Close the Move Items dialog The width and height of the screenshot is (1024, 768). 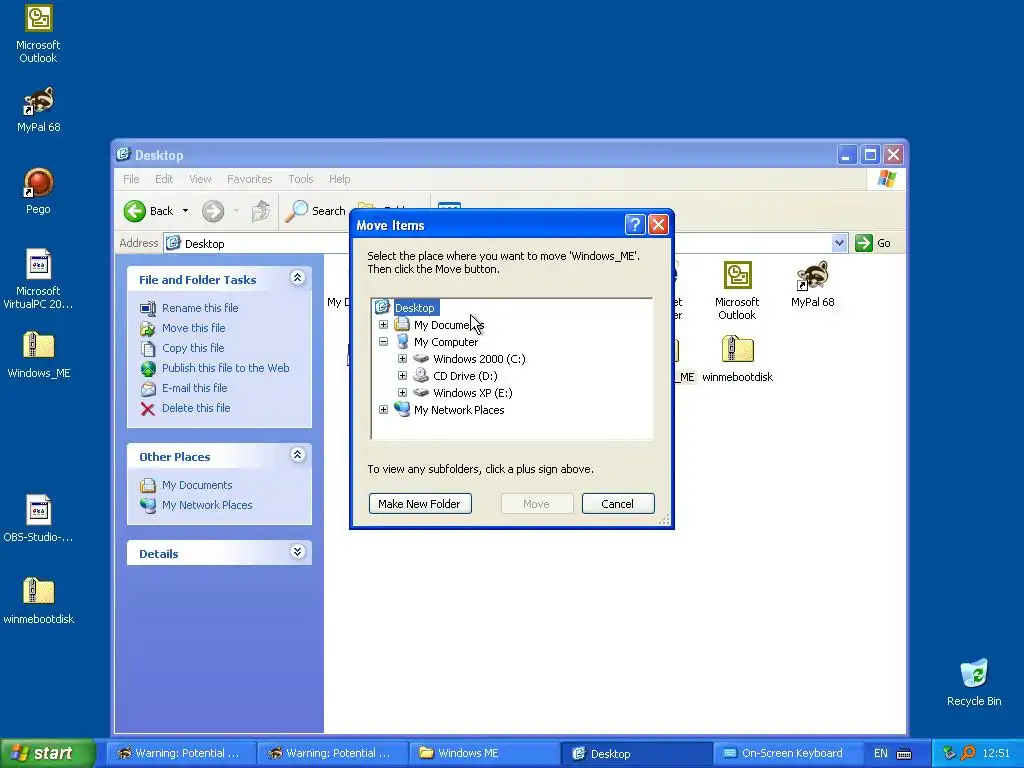[658, 225]
